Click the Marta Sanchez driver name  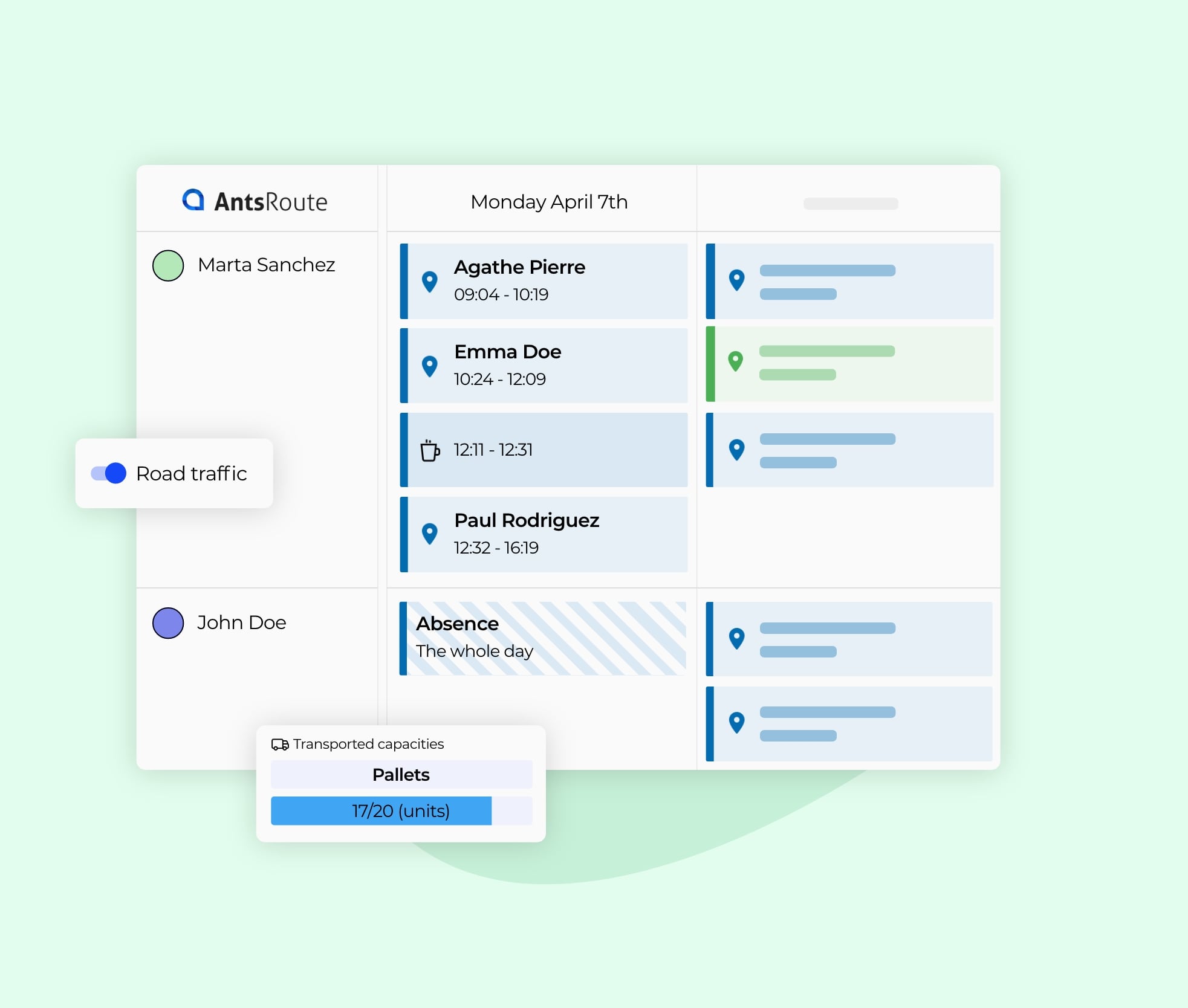266,265
